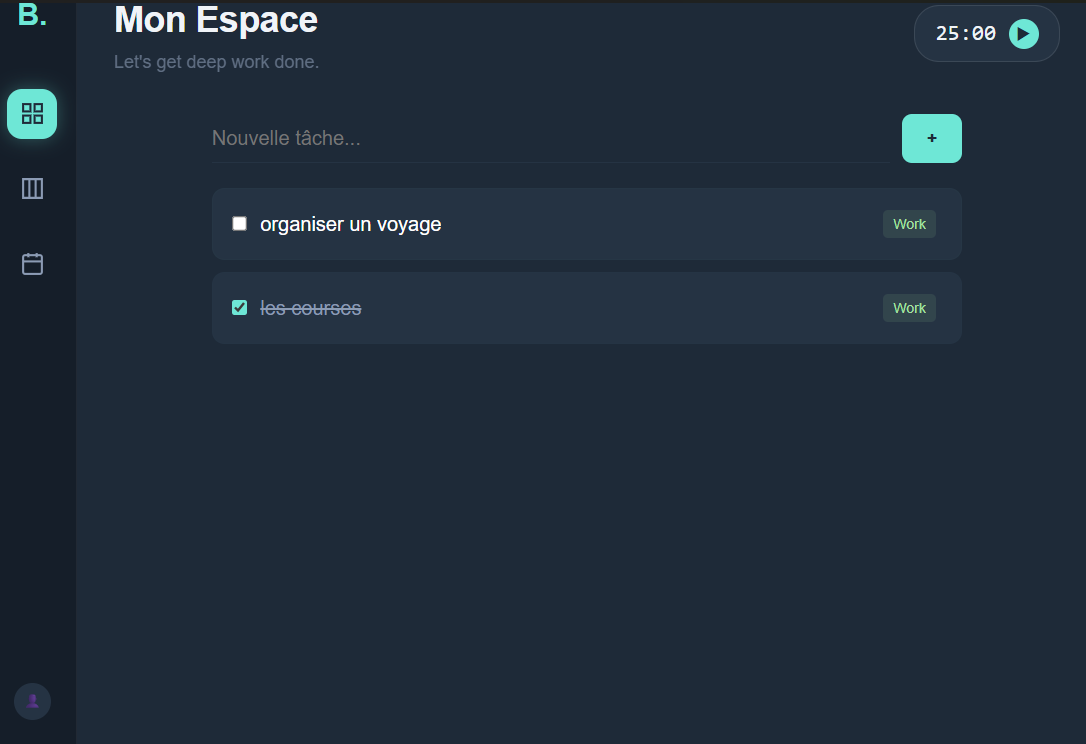Click the struck-through 'les courses' task title
The image size is (1086, 744).
tap(311, 308)
